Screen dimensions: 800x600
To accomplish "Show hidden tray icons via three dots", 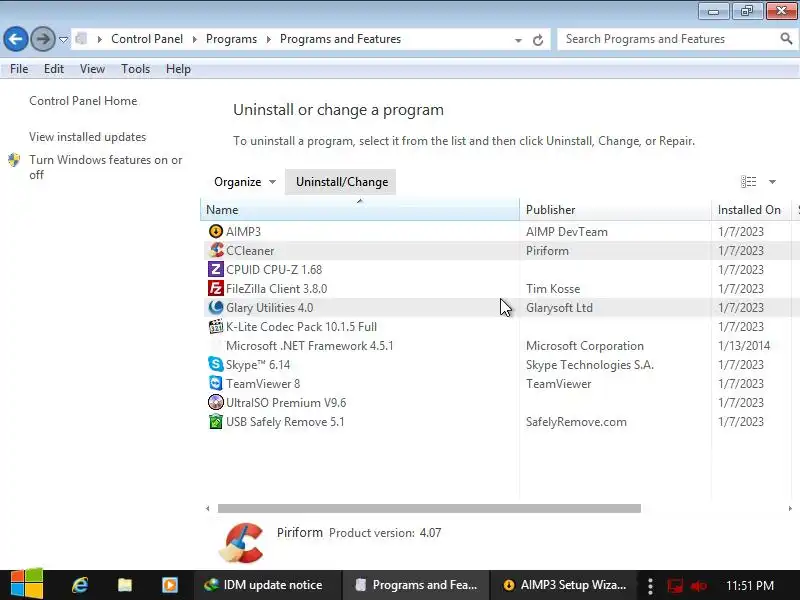I will coord(650,586).
